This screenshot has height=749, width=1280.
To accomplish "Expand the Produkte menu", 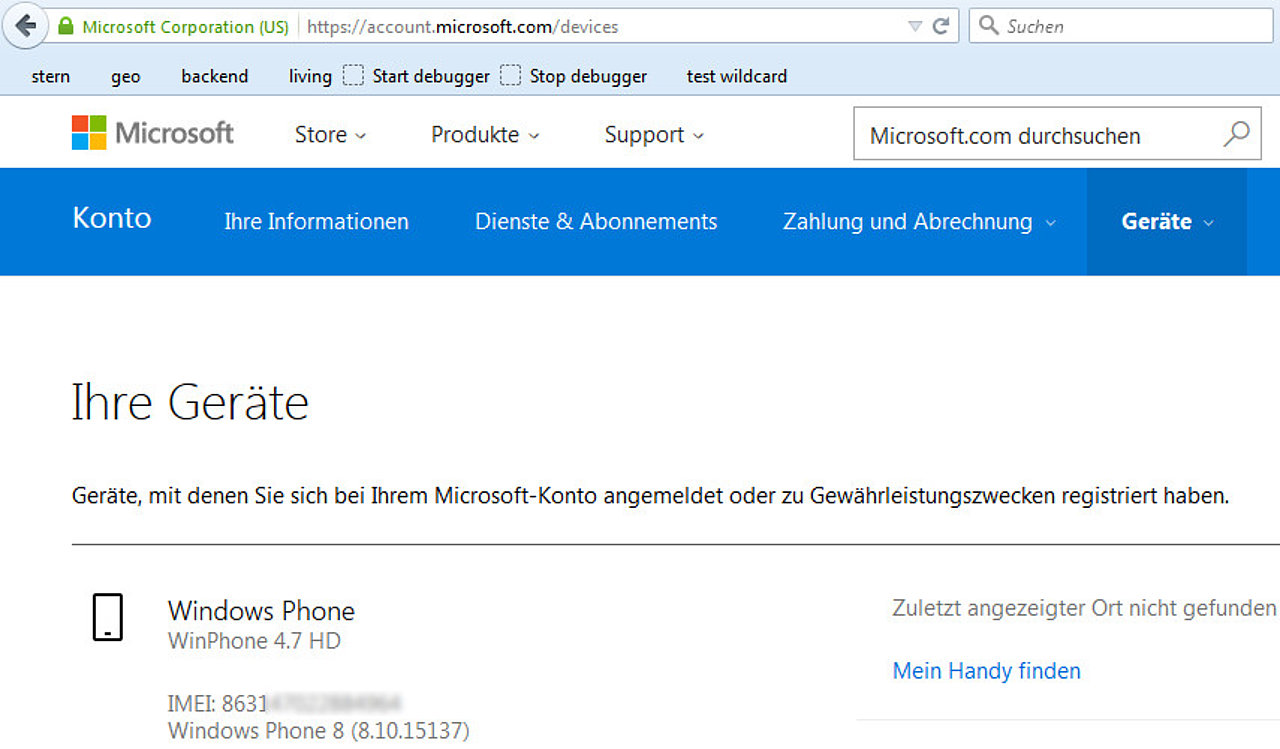I will 485,135.
